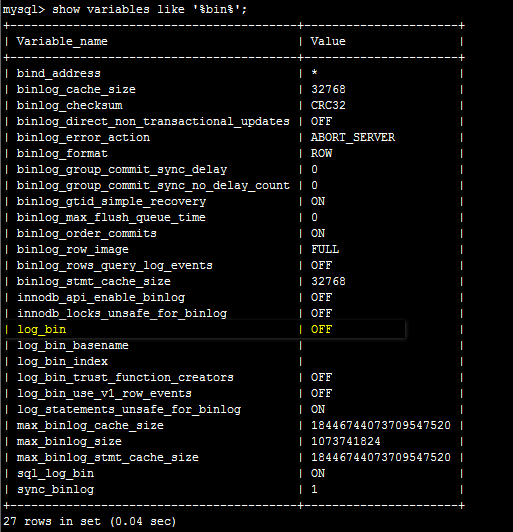Click the max_binlog_size variable name
The image size is (513, 532).
(x=69, y=441)
